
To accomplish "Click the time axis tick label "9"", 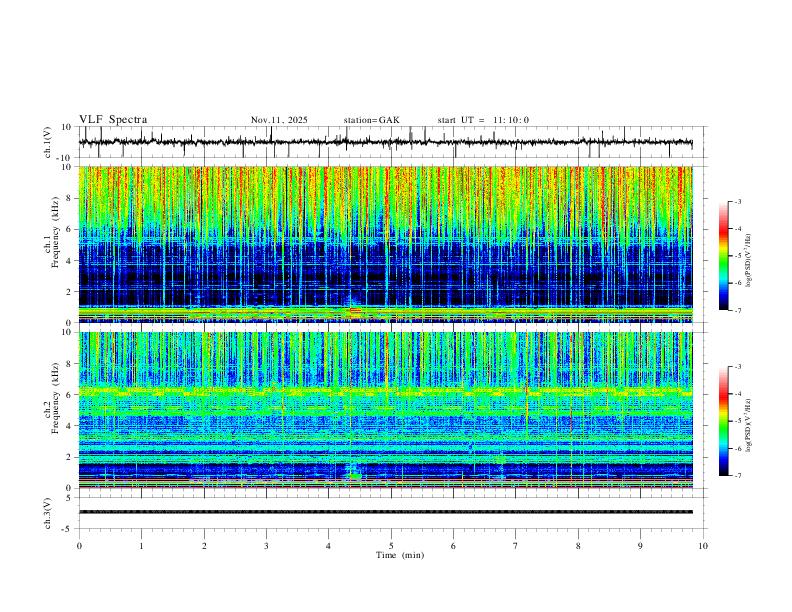I will pos(640,546).
